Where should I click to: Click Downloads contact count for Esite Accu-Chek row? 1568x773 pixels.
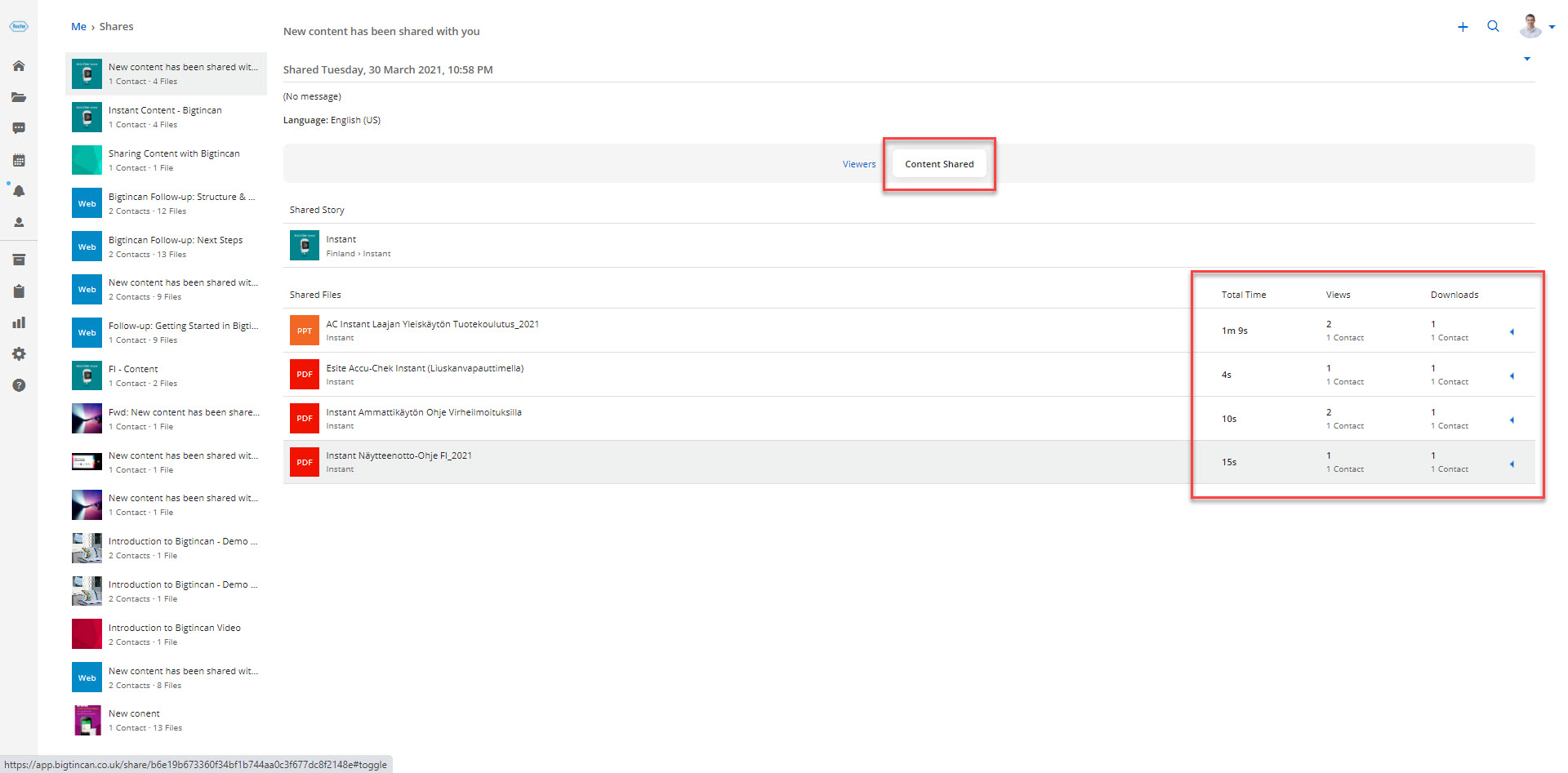(1450, 382)
